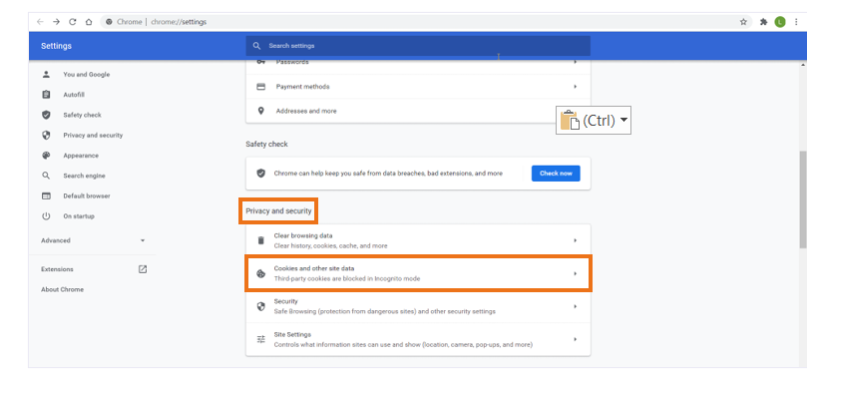This screenshot has height=395, width=857.
Task: Open On startup in the sidebar
Action: pos(79,216)
